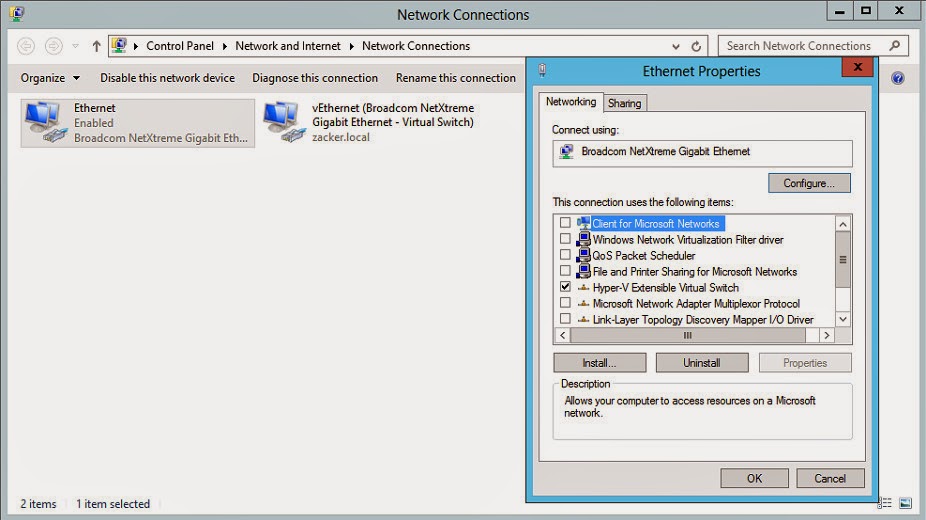926x520 pixels.
Task: Open recent locations dropdown arrow
Action: click(76, 46)
